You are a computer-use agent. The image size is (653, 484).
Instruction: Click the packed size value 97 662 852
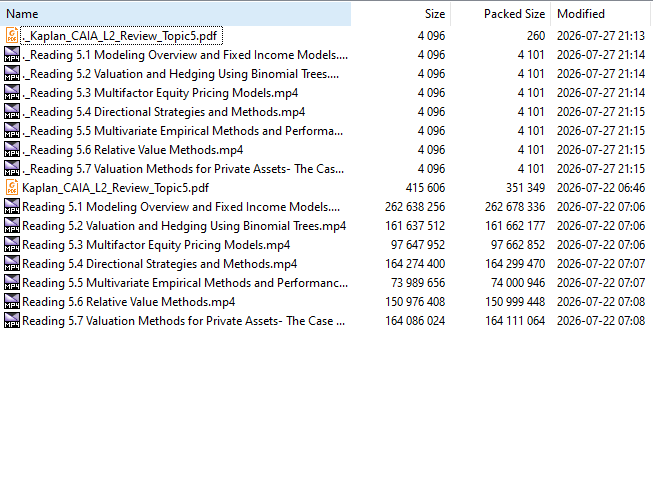(518, 245)
